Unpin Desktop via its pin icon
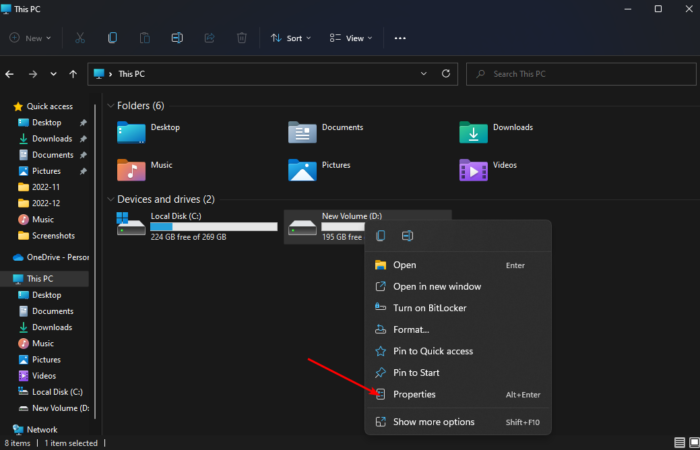The image size is (700, 450). [83, 122]
